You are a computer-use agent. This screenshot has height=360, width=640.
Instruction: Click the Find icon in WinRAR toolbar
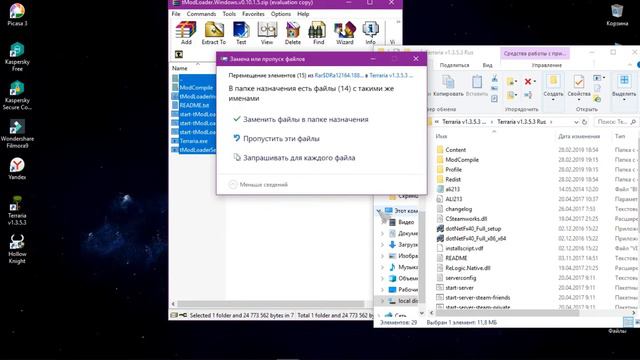tap(318, 33)
